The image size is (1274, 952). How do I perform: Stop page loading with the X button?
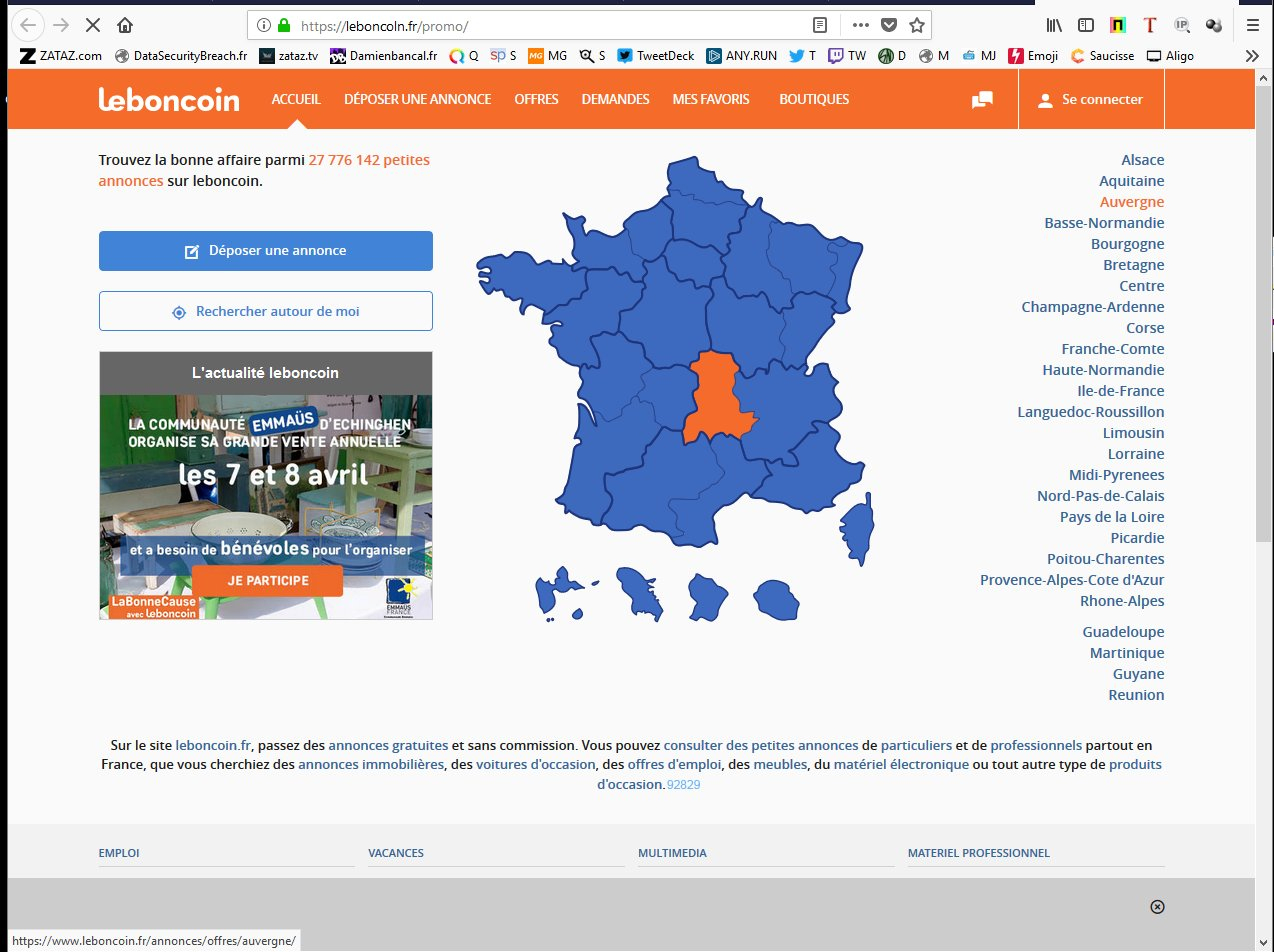(x=93, y=25)
